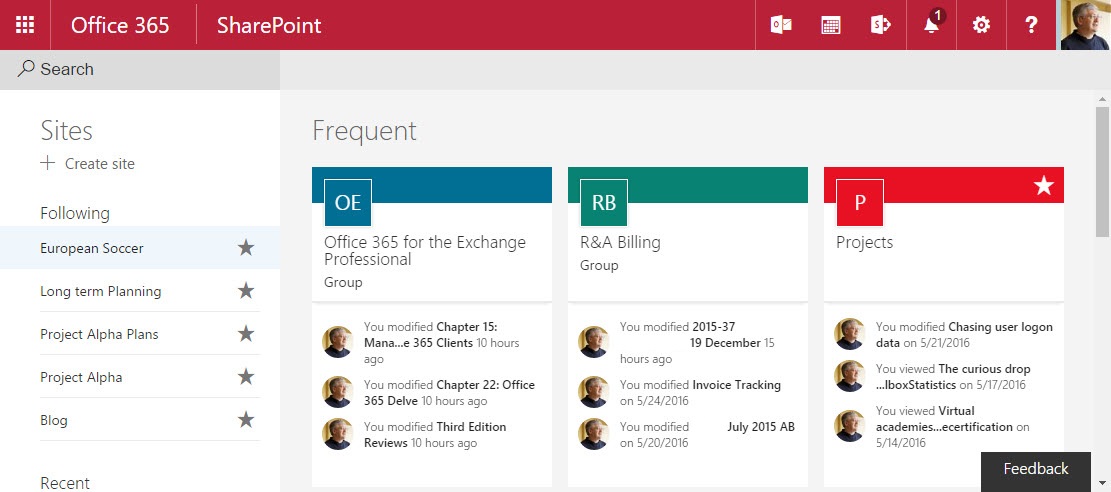Click the SharePoint icon in top bar
This screenshot has height=492, width=1111.
881,25
